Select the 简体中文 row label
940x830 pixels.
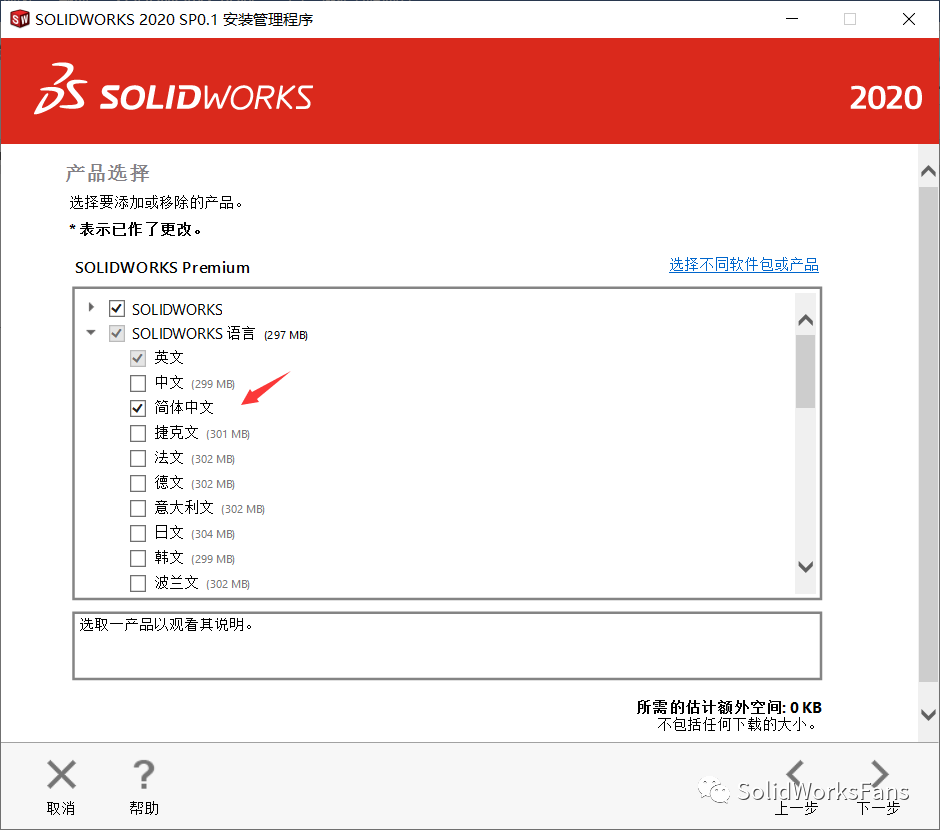(x=184, y=408)
